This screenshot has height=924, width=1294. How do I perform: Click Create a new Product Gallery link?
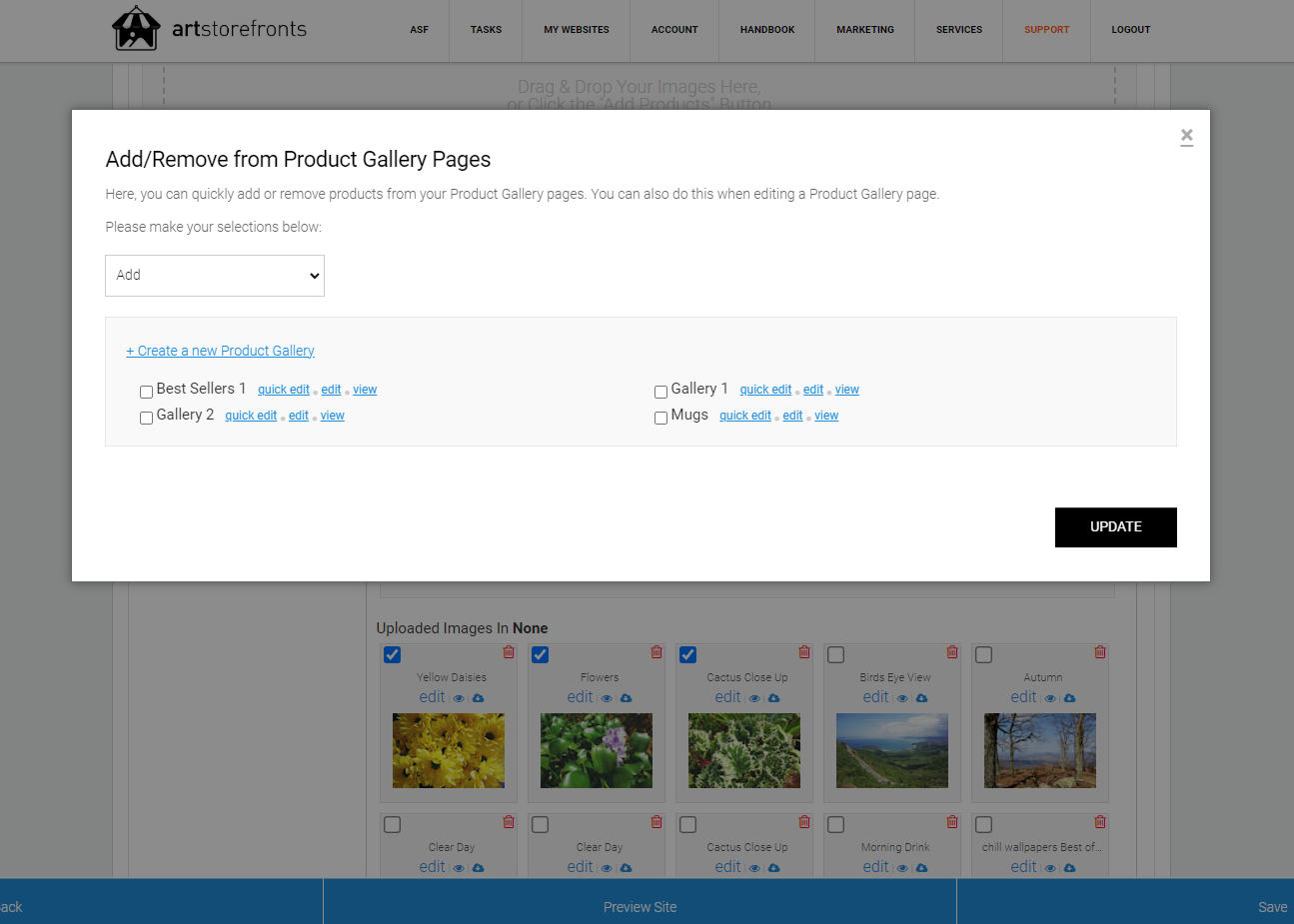click(220, 351)
